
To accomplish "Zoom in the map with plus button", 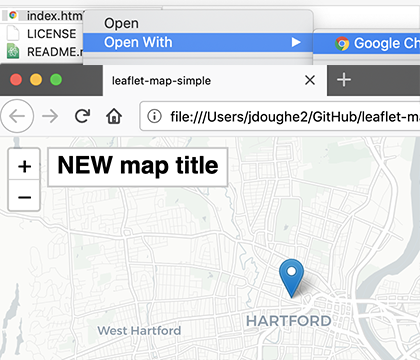I will (x=24, y=166).
